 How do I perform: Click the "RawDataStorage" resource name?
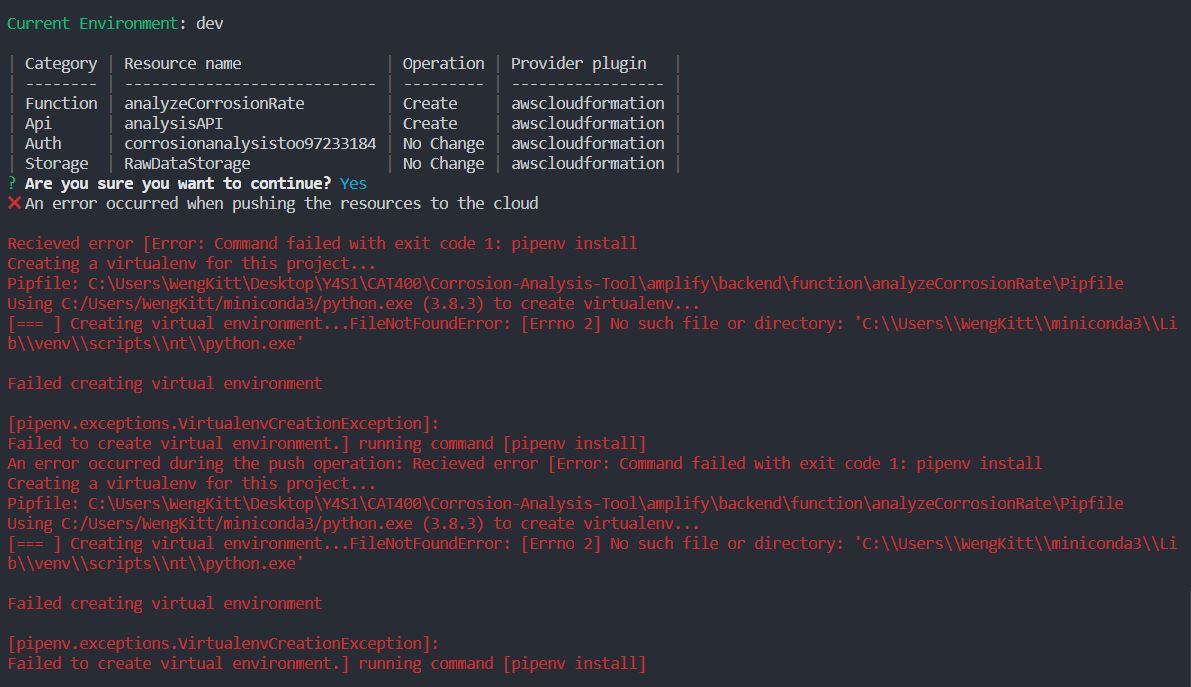[187, 163]
